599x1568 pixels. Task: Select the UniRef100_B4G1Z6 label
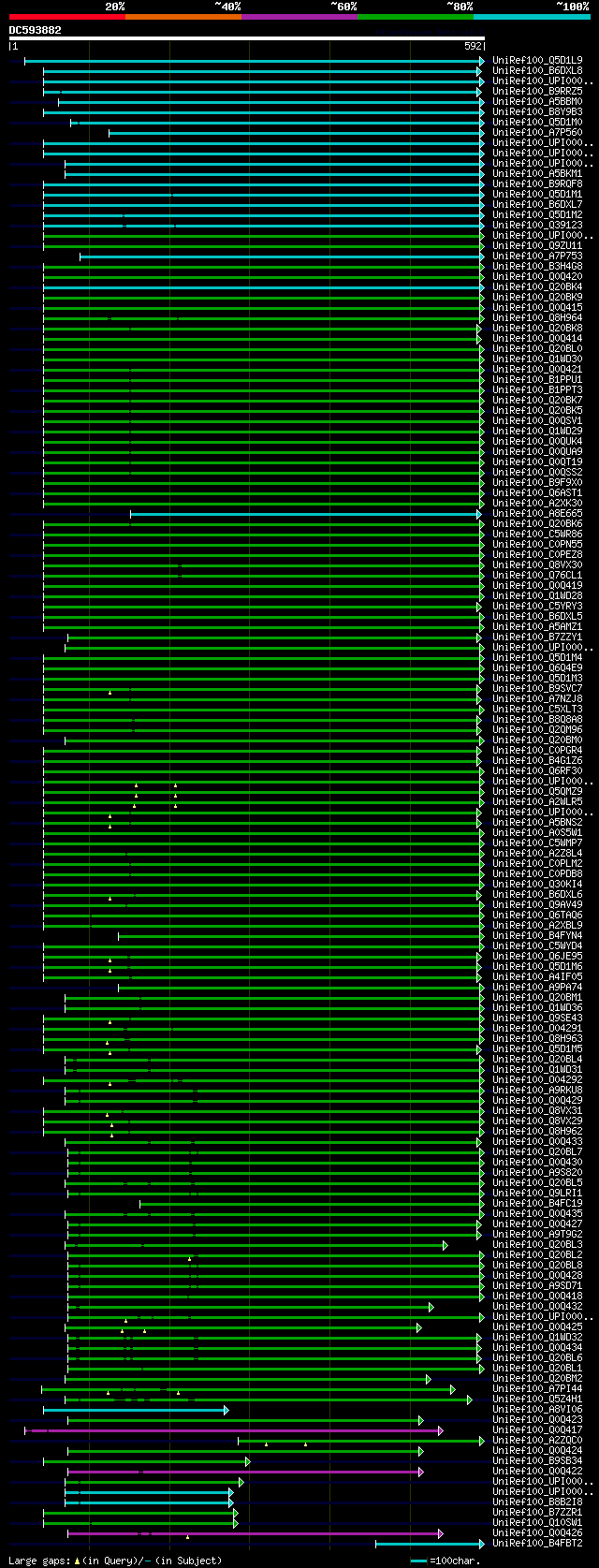click(537, 760)
